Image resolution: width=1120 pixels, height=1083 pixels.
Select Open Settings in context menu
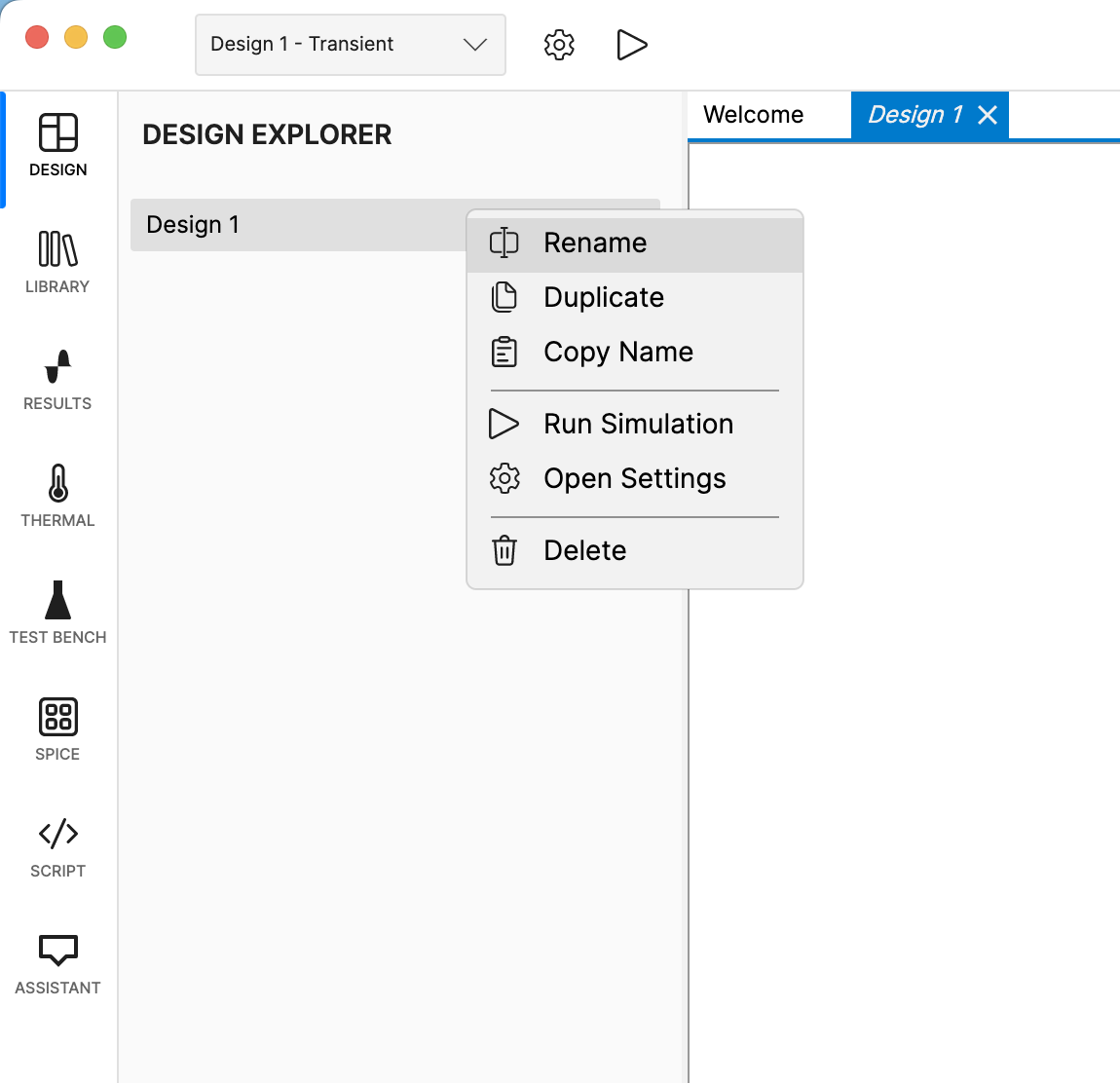634,478
